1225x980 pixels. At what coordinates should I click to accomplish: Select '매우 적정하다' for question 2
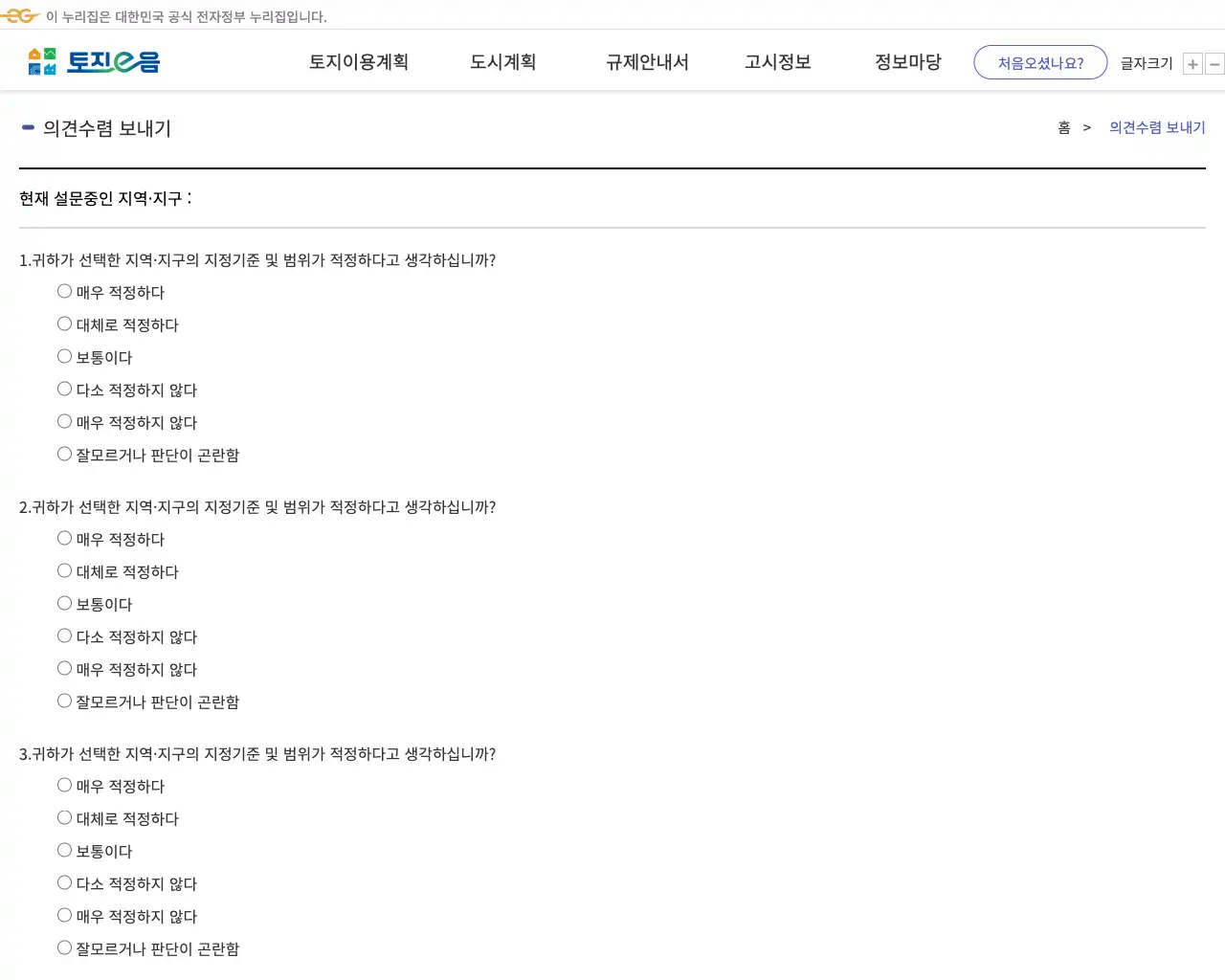[x=64, y=538]
